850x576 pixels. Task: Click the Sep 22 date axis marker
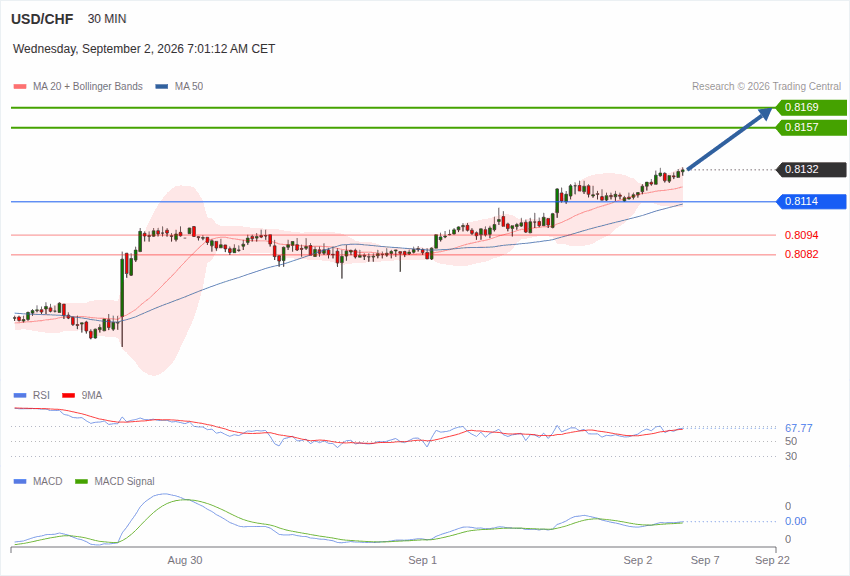coord(772,560)
